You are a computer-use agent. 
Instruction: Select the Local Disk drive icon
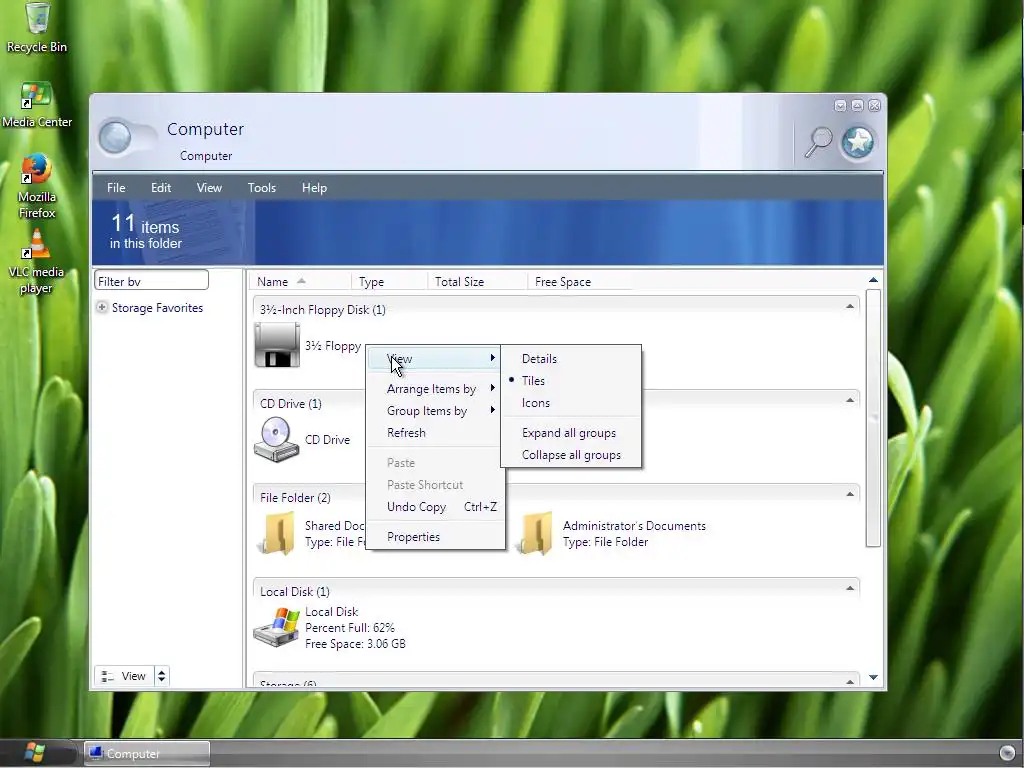(x=277, y=628)
